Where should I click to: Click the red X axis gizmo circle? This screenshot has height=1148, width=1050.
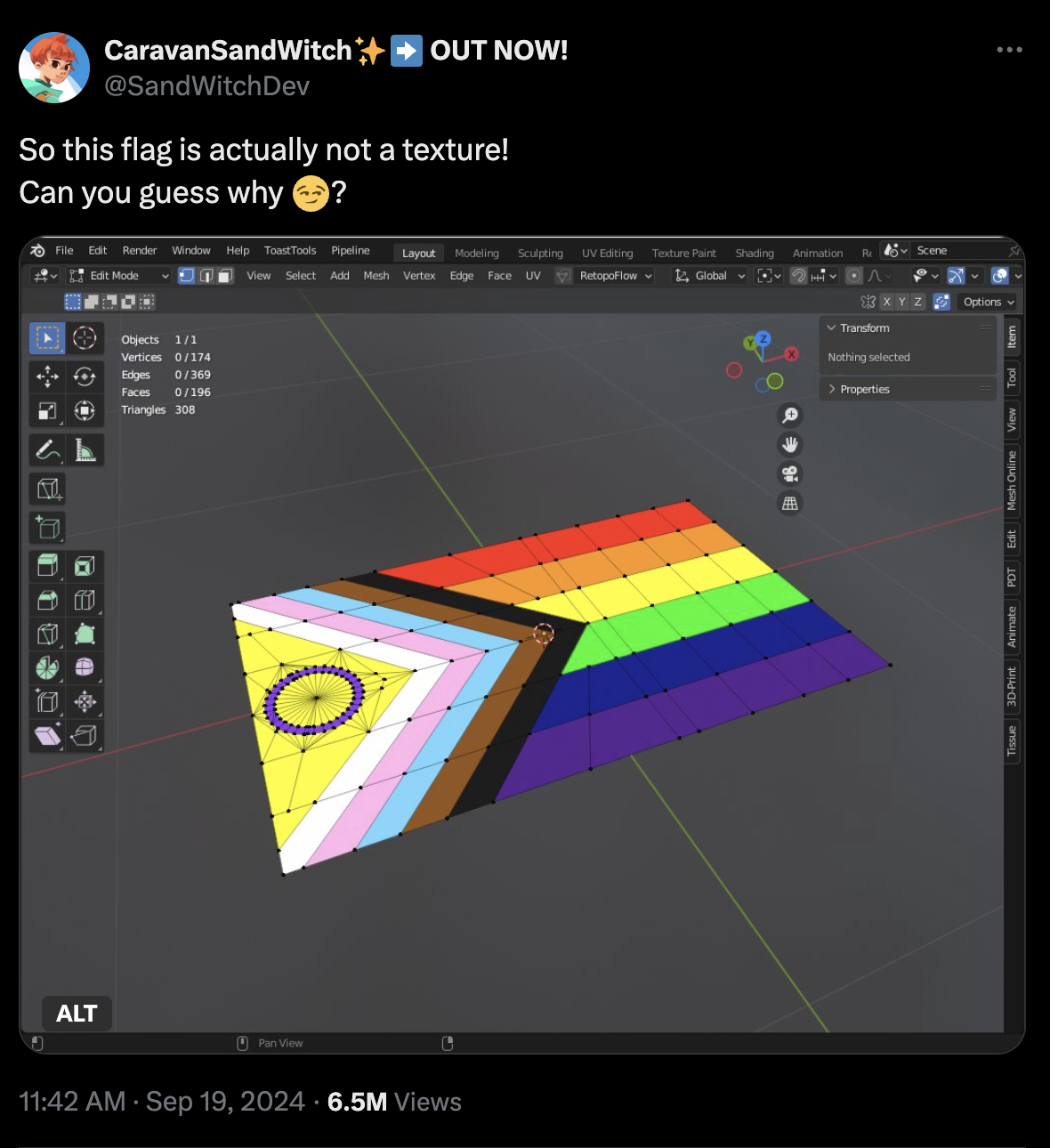791,354
